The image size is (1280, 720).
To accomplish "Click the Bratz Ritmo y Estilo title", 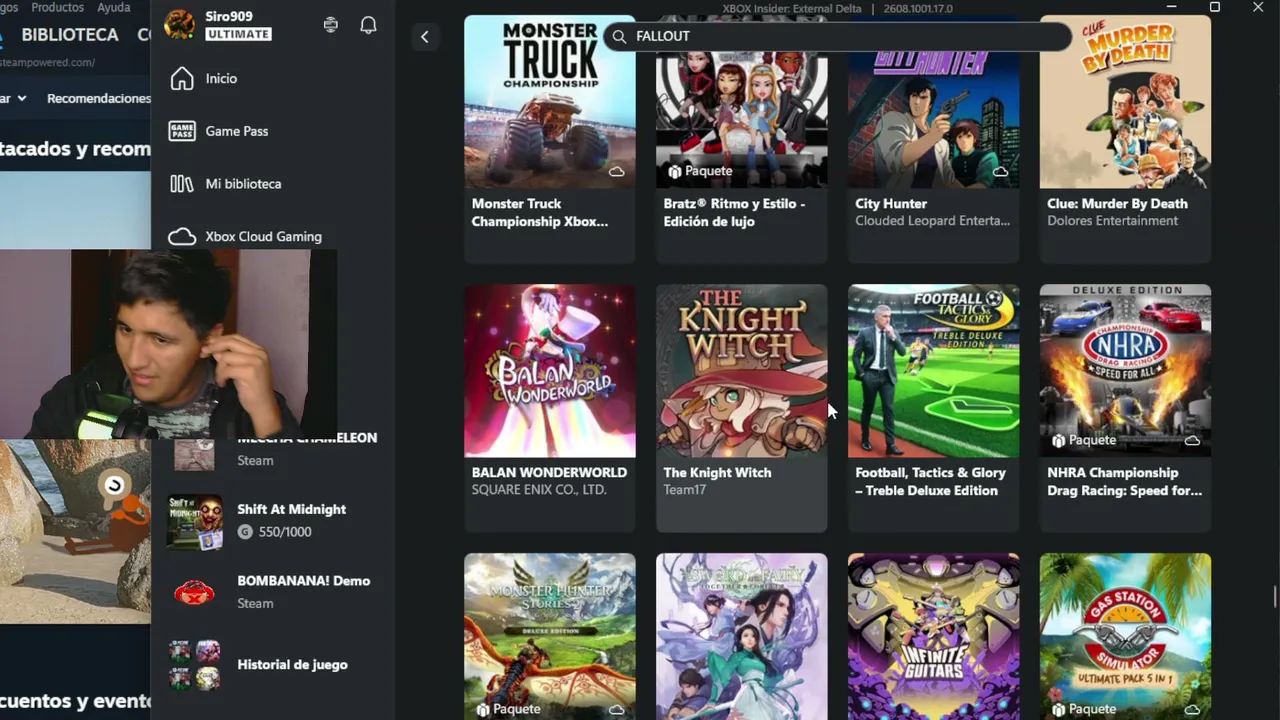I will point(734,213).
